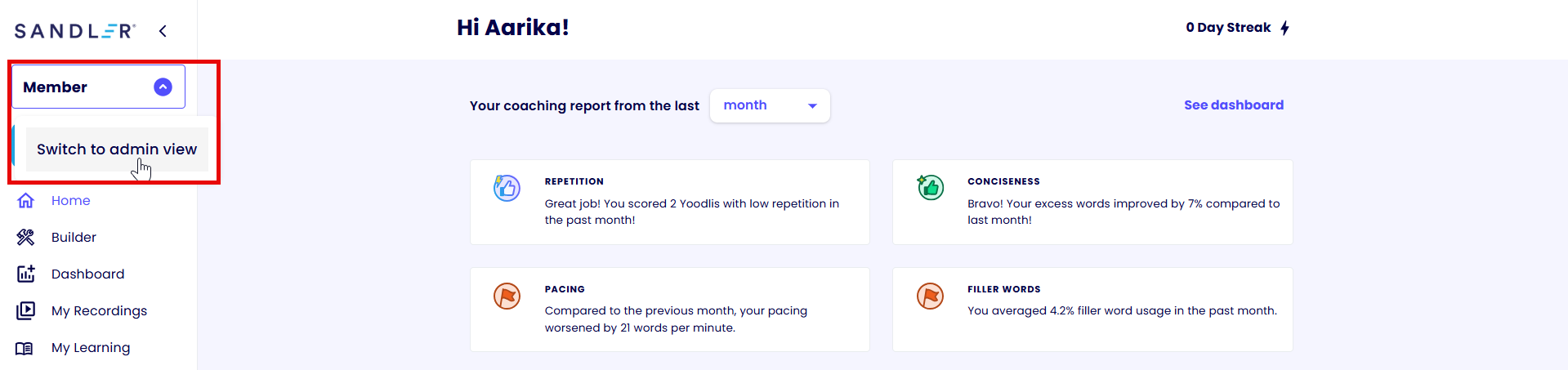Open the Repetition coaching card
1568x370 pixels.
point(669,202)
